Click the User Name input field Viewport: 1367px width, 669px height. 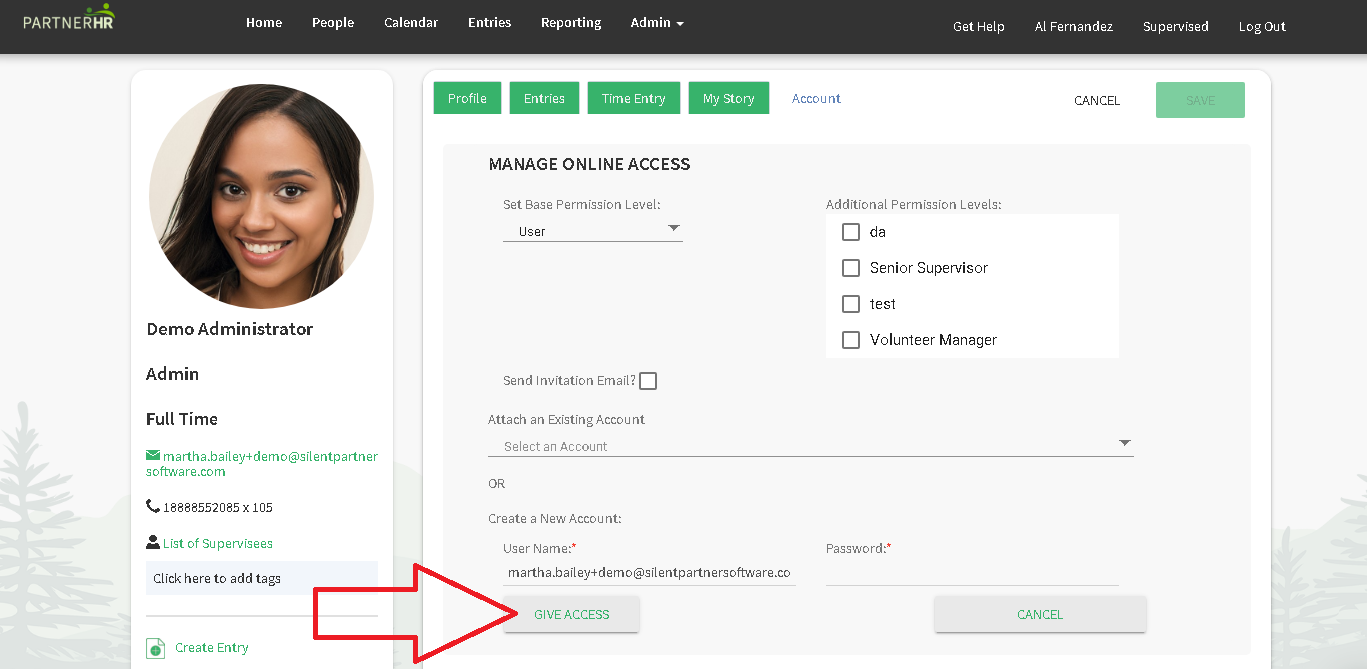pos(649,573)
